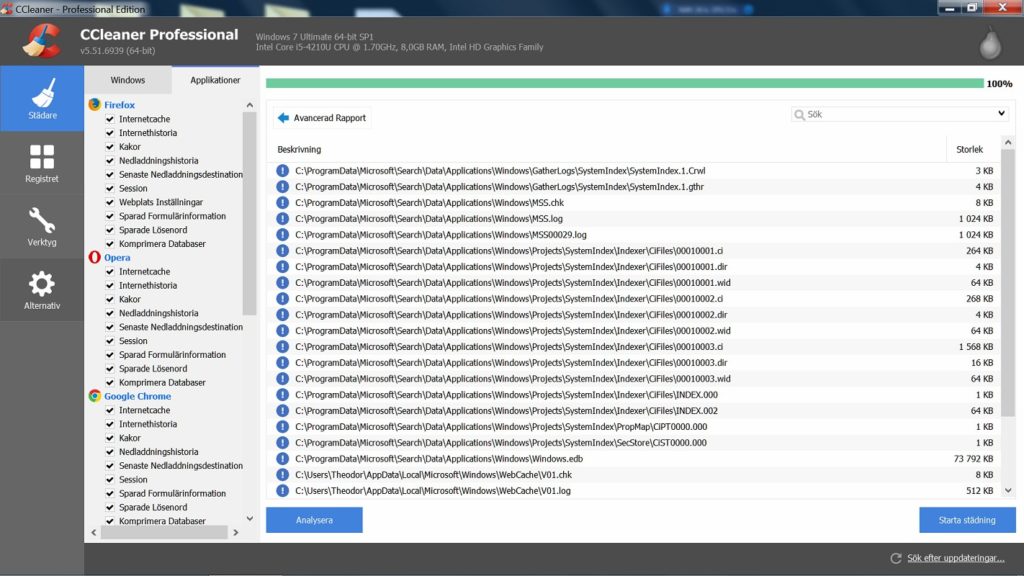Switch to the Windows tab
The image size is (1024, 576).
coord(127,80)
